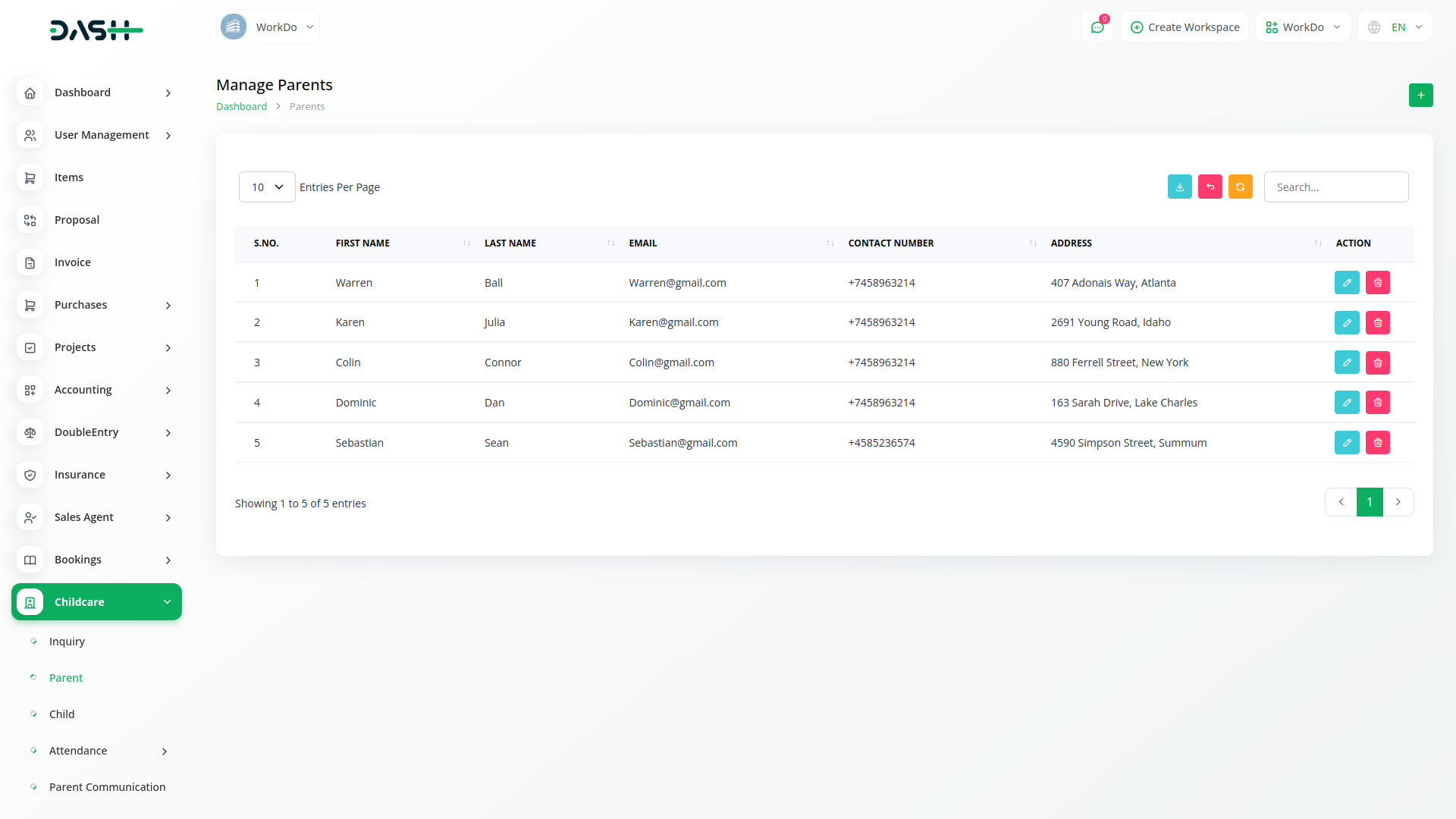Click the Search input field
The image size is (1456, 819).
click(1335, 187)
